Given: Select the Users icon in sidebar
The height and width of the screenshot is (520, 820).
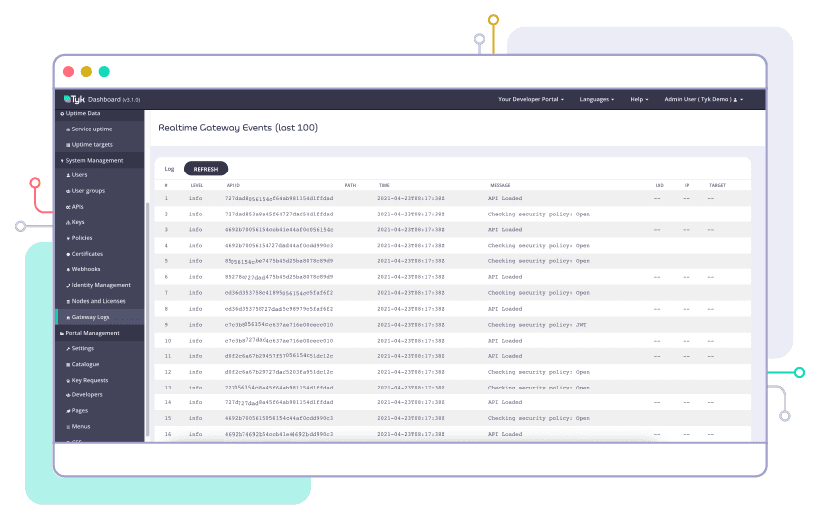Looking at the screenshot, I should point(68,175).
